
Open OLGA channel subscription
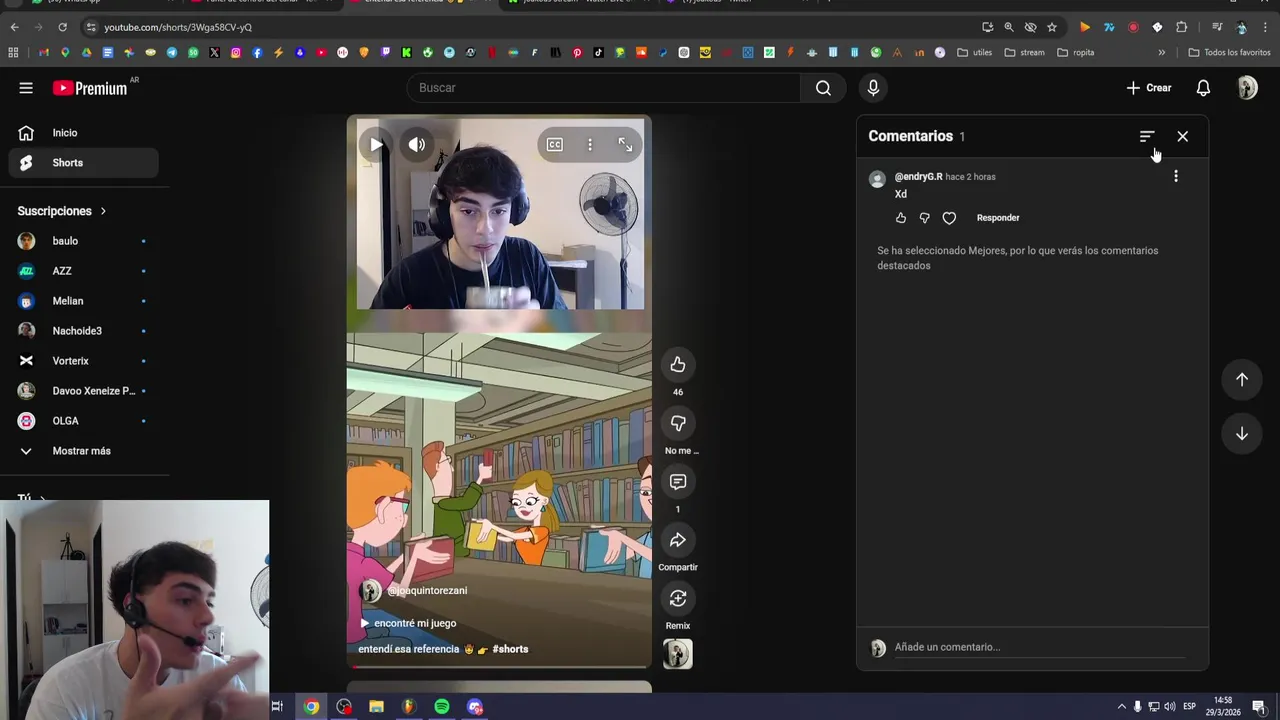click(x=83, y=421)
